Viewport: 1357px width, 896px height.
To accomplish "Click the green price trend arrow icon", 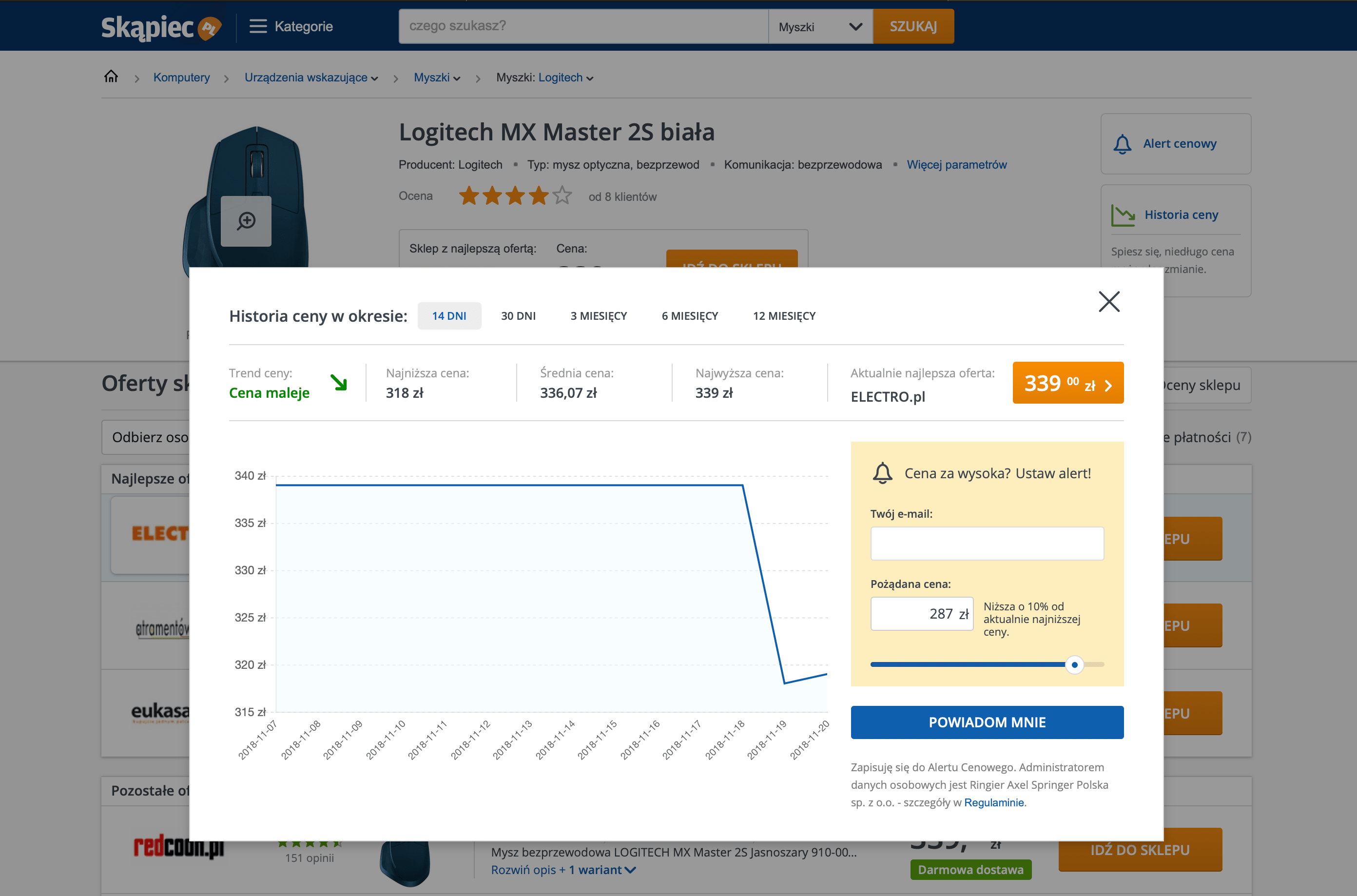I will [339, 382].
